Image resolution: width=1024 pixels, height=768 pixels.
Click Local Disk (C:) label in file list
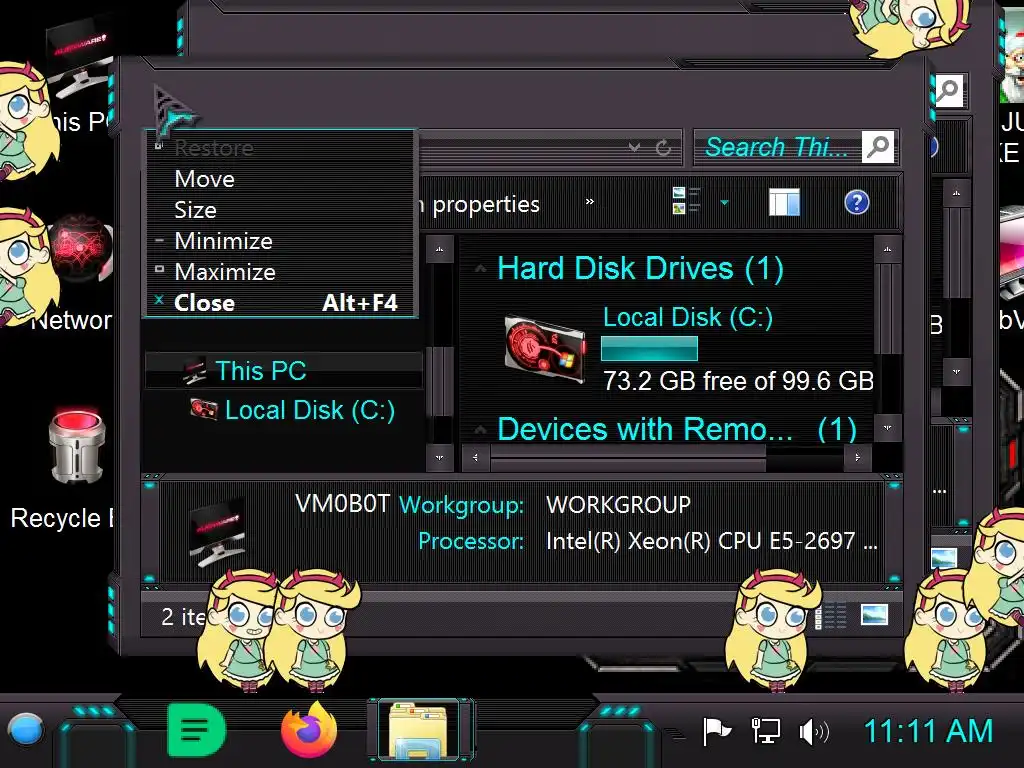[688, 317]
